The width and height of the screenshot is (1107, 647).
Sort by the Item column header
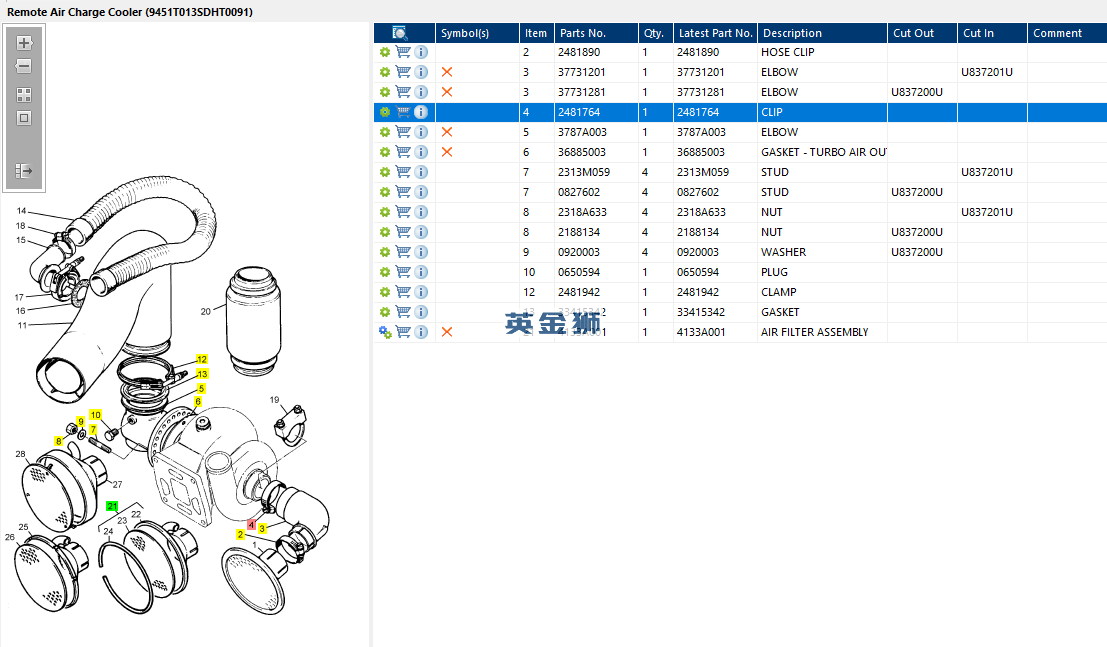537,33
